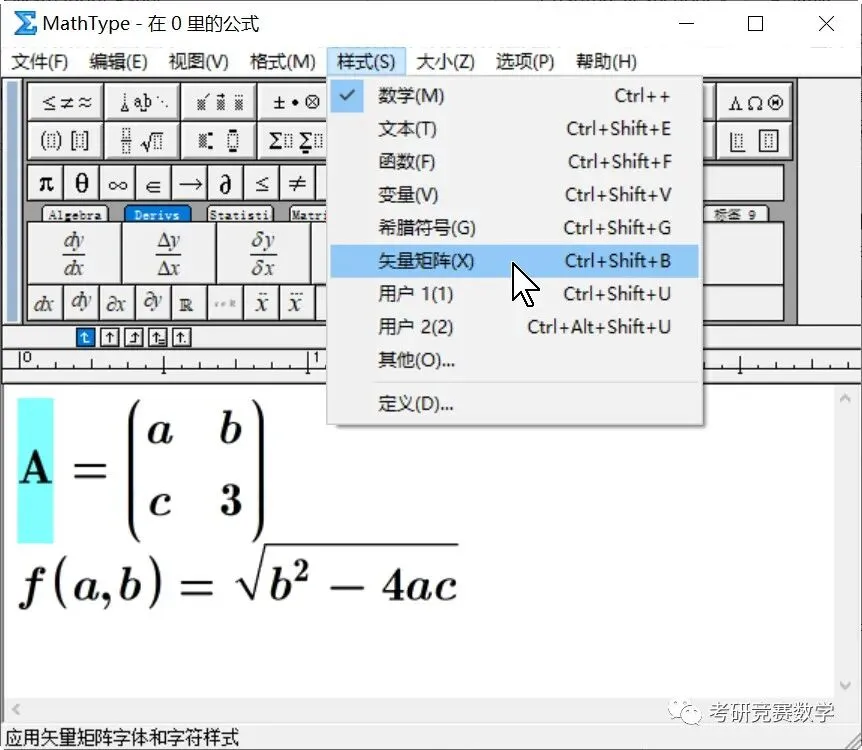Open the 其他(O)... style dialog

coord(515,360)
